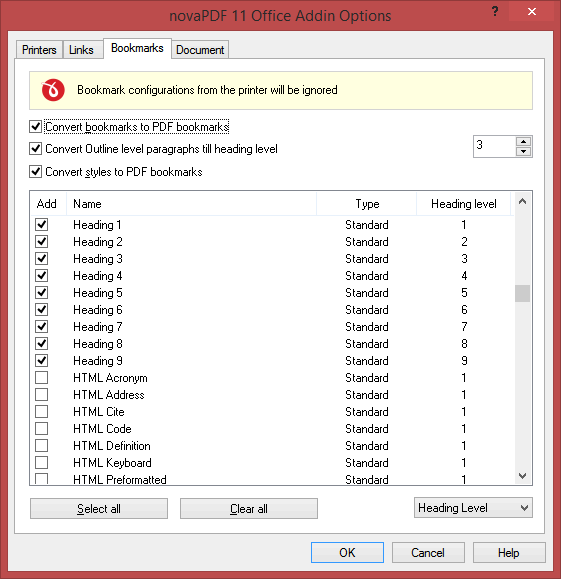
Task: Check the HTML Address style checkbox
Action: [41, 394]
